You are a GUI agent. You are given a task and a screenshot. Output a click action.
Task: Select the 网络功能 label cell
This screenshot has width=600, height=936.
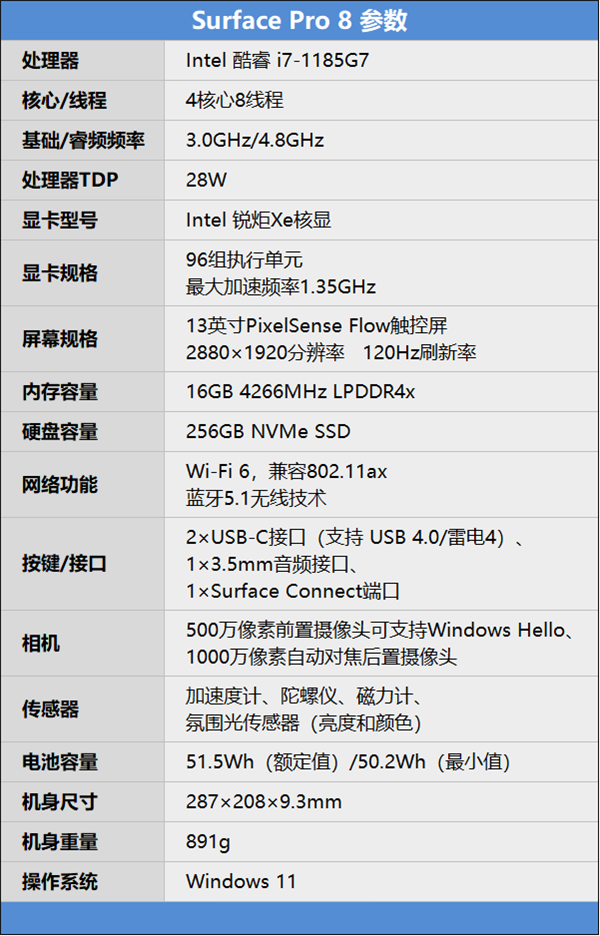[x=60, y=485]
